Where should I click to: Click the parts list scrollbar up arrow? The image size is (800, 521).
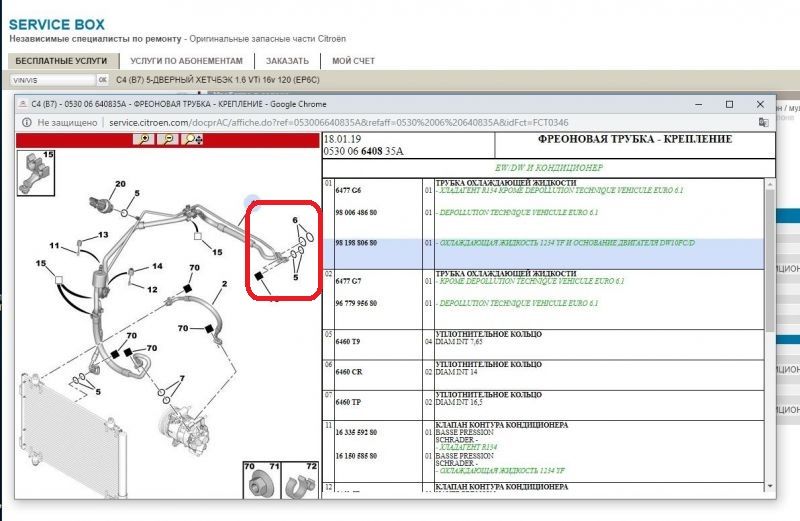point(769,182)
